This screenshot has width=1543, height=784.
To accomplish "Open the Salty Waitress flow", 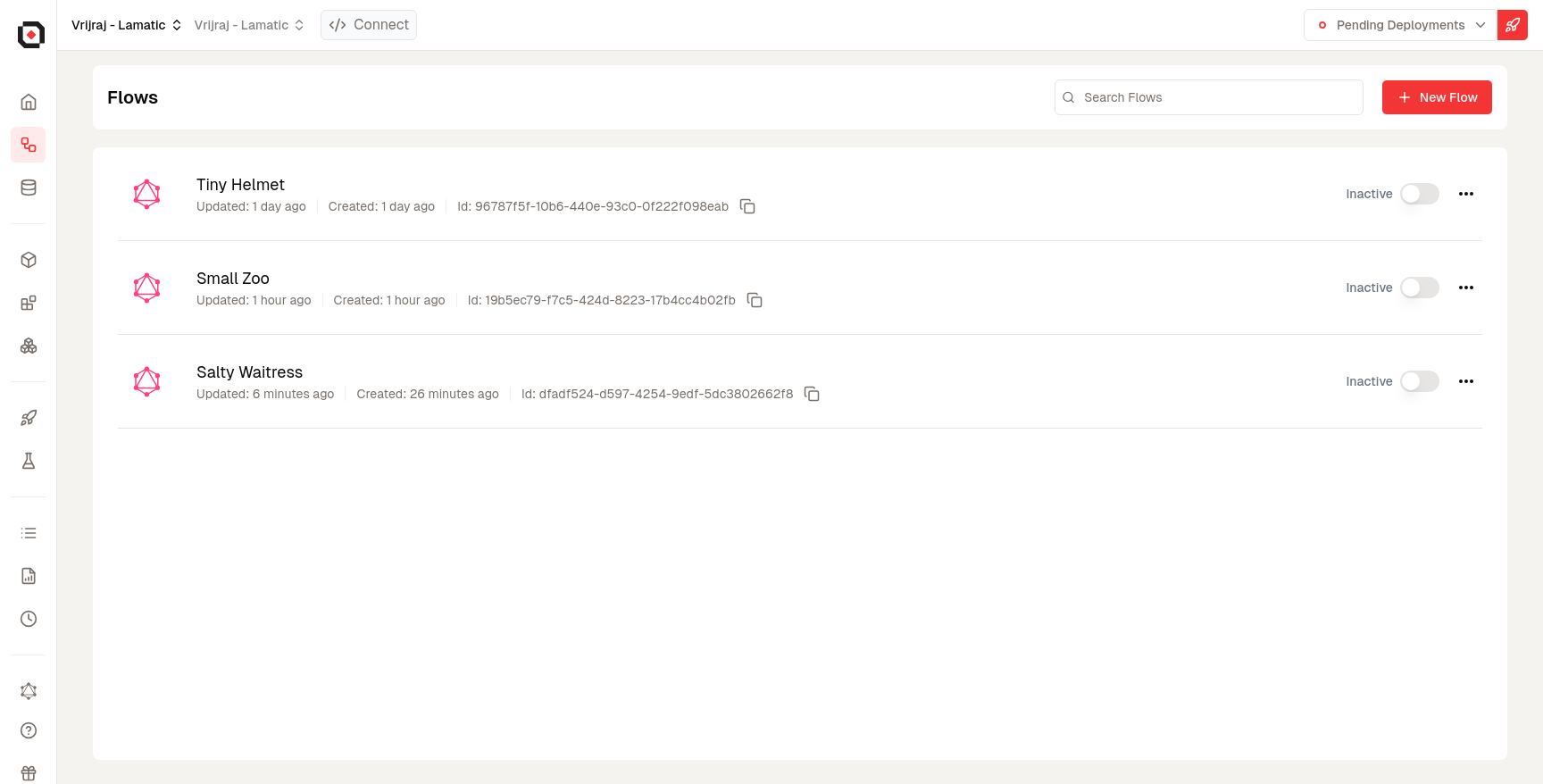I will tap(249, 372).
